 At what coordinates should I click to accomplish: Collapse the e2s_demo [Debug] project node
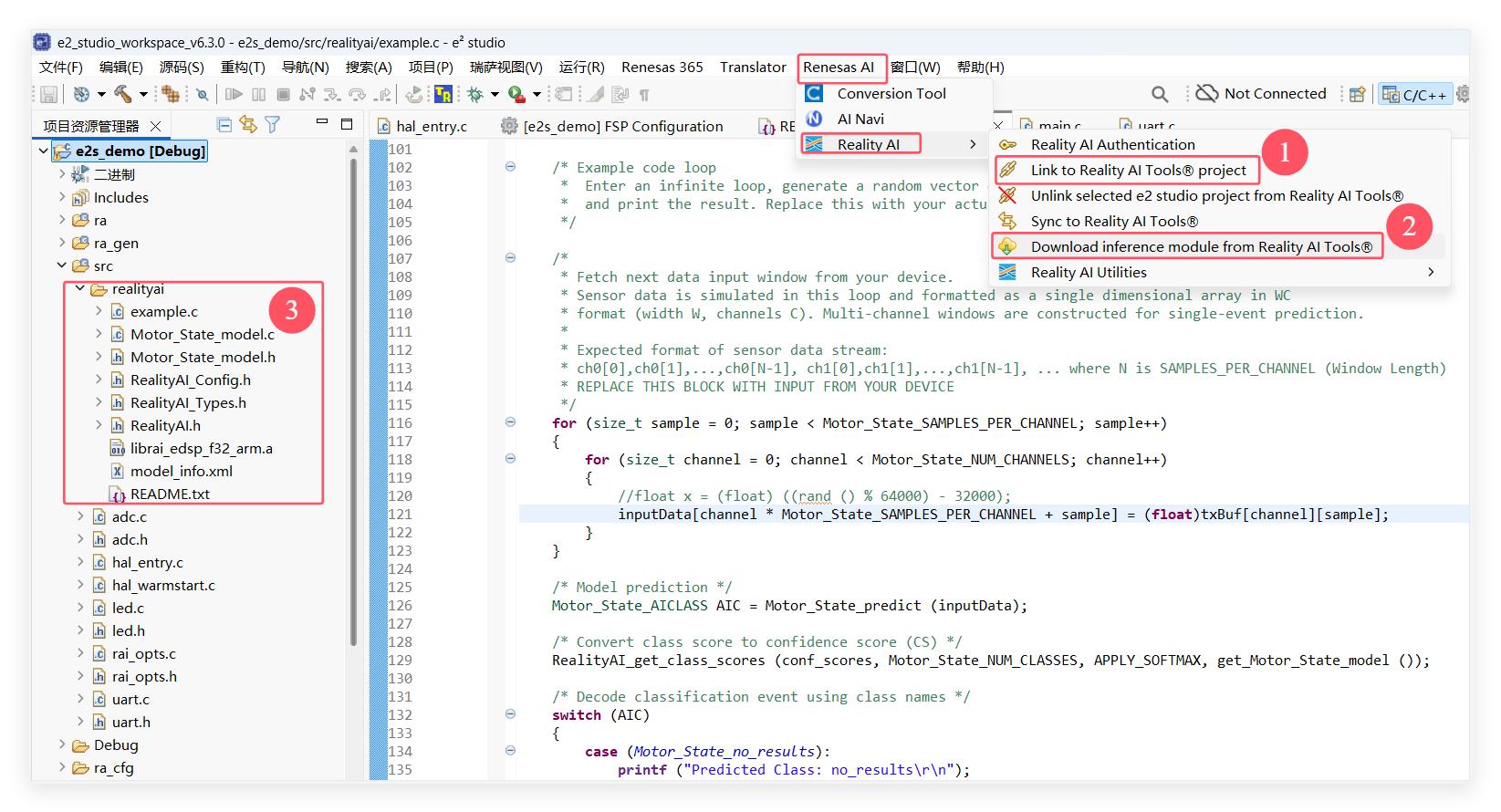[x=44, y=151]
